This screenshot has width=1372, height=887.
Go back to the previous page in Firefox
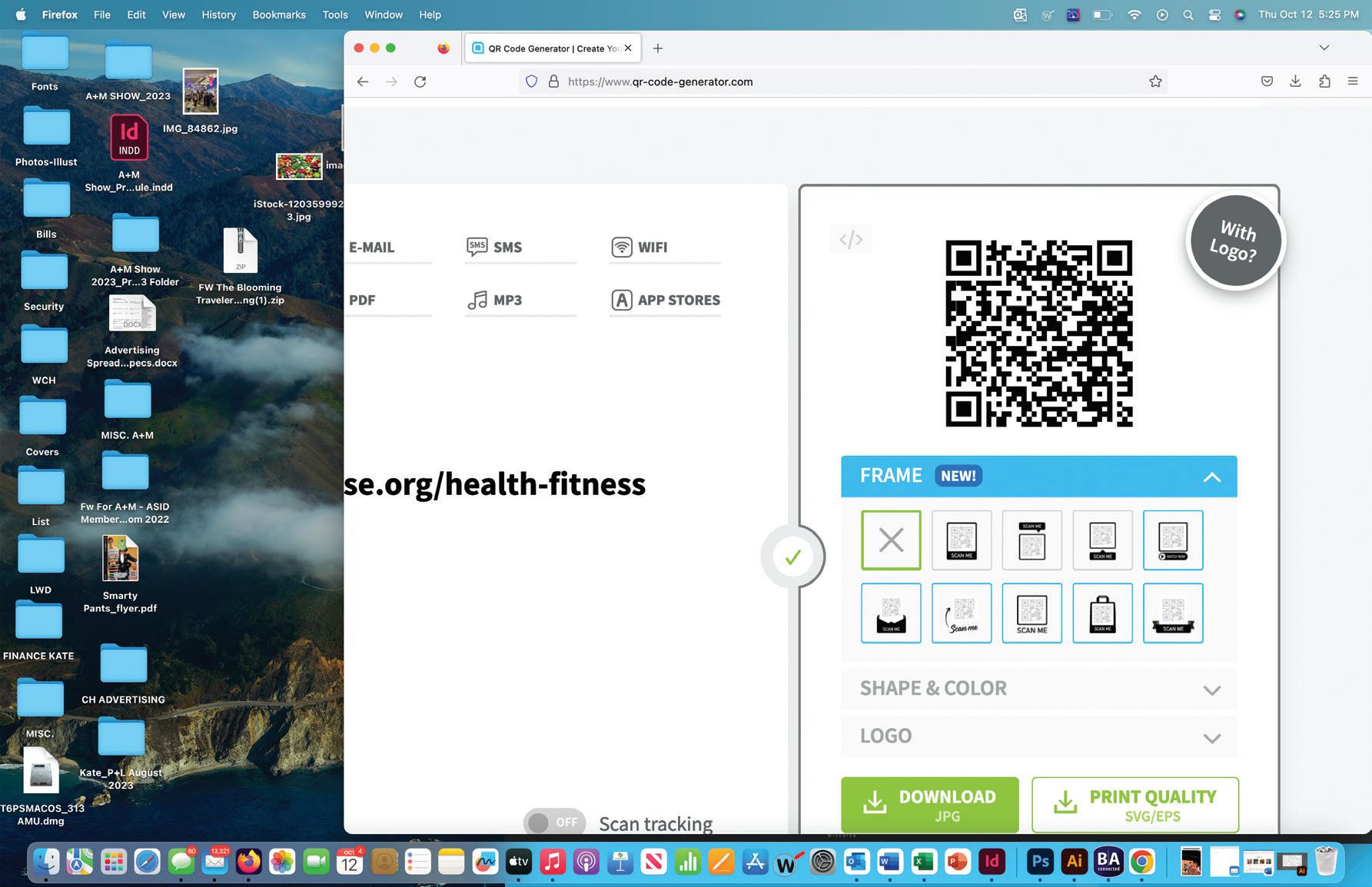click(363, 81)
